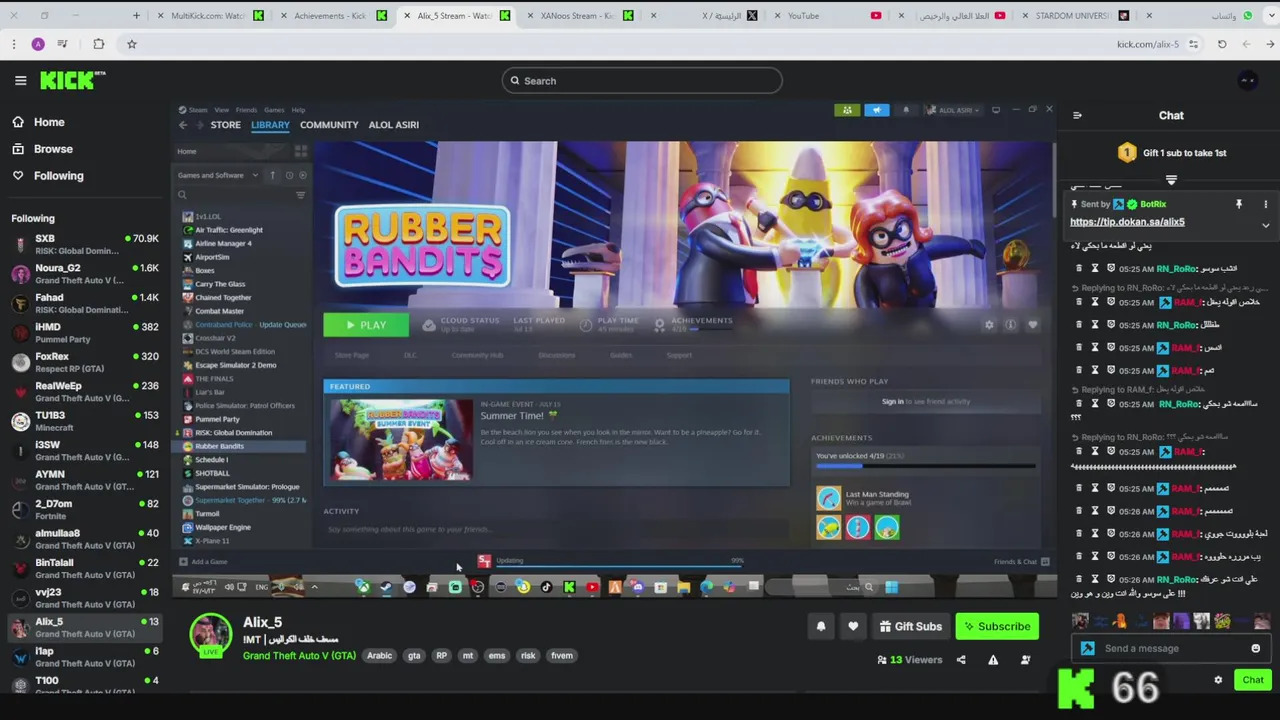Open the Grand Theft Auto V category link
The image size is (1280, 720).
(299, 656)
